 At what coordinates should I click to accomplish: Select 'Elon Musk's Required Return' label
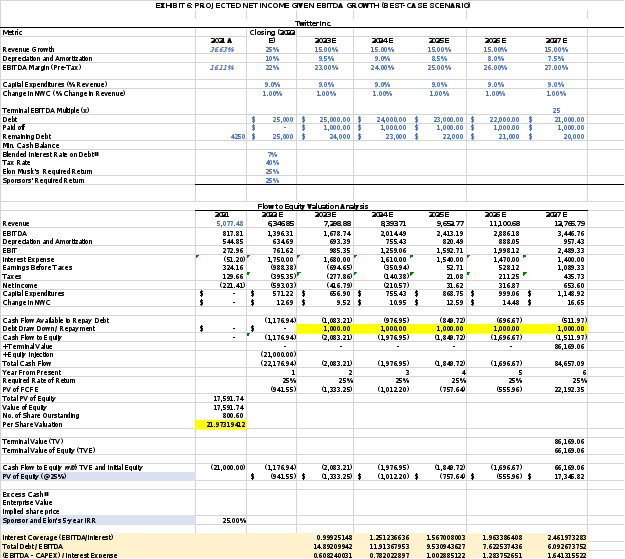click(47, 171)
